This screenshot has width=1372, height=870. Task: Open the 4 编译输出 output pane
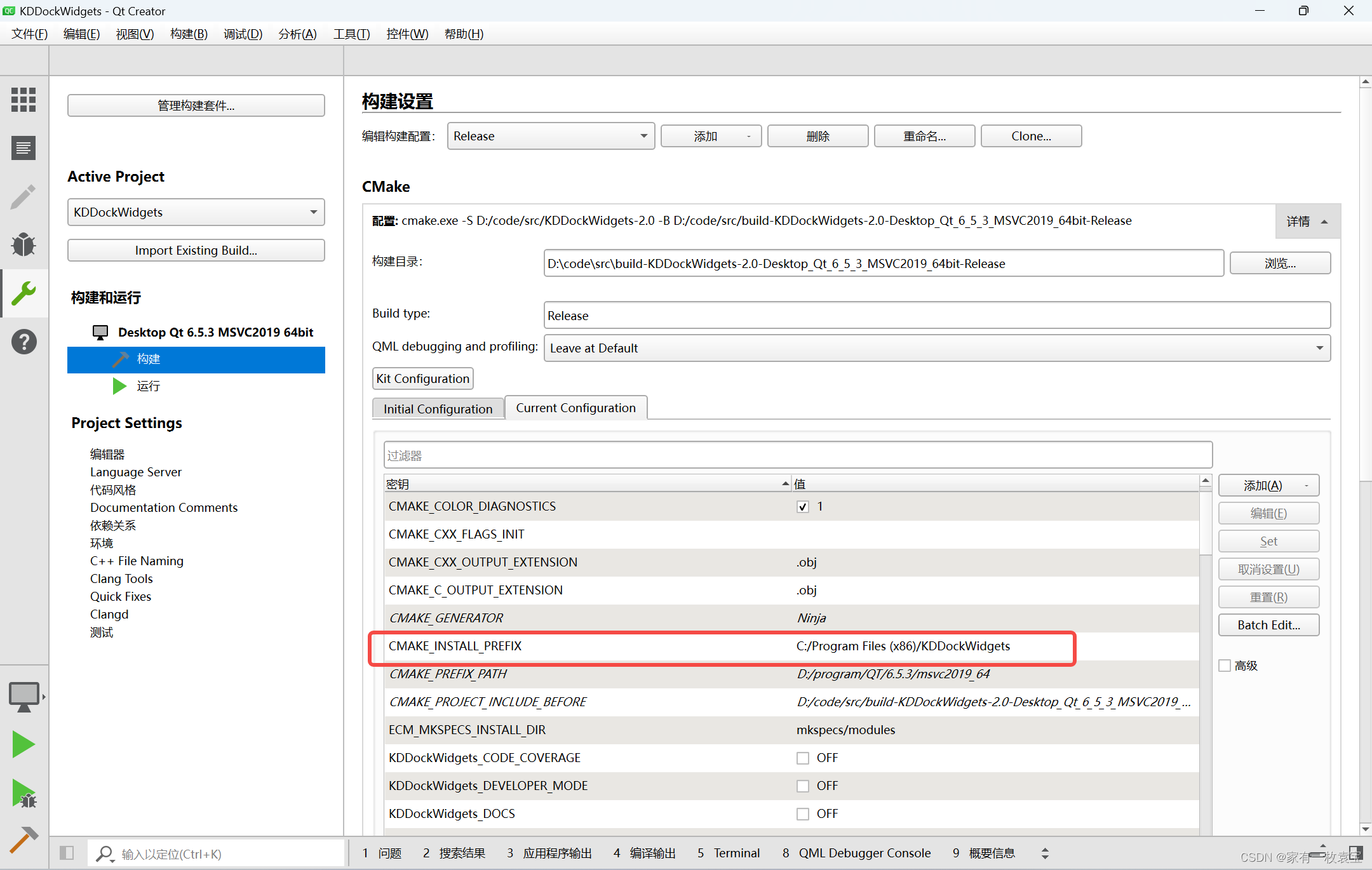coord(644,853)
